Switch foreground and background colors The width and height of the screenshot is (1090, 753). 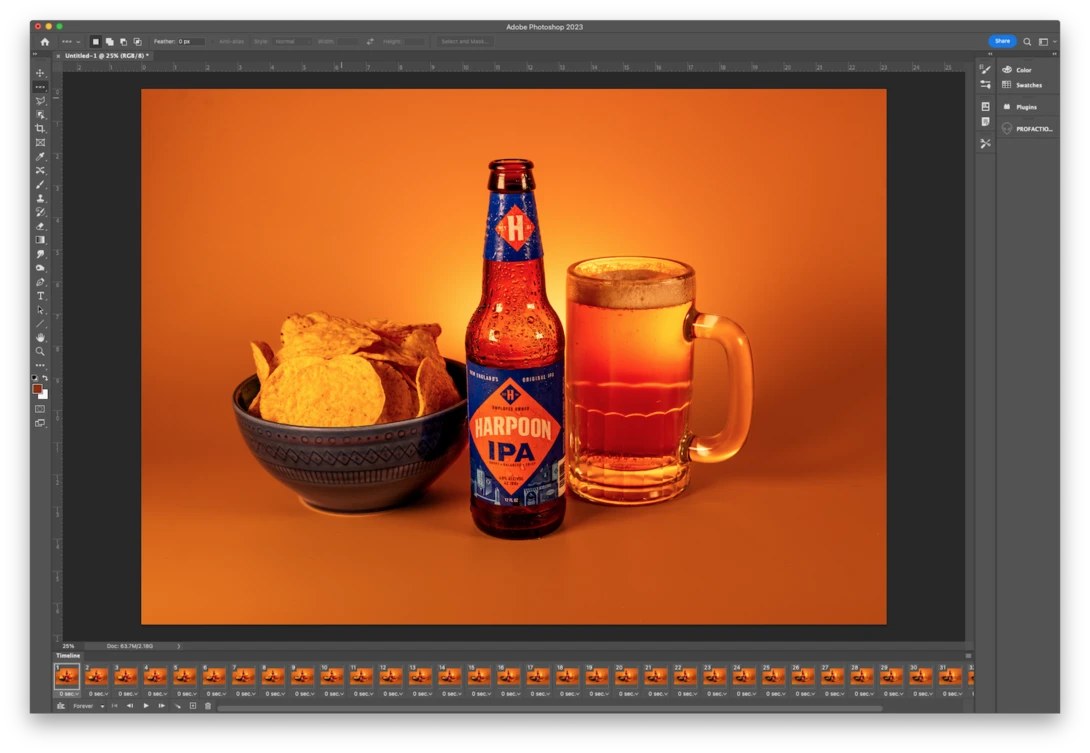(x=45, y=378)
